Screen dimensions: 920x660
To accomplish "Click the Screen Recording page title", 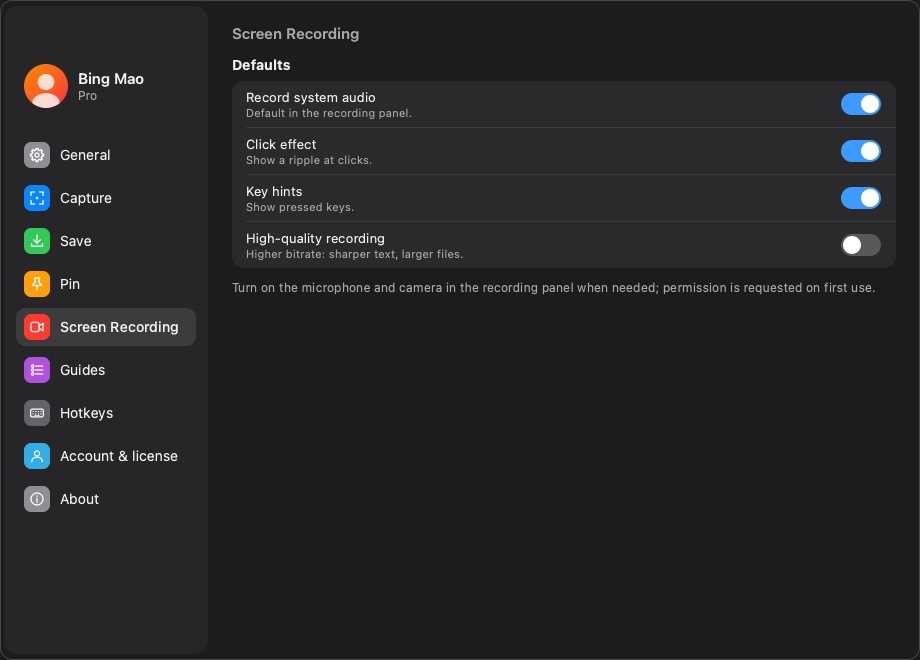I will click(x=296, y=34).
